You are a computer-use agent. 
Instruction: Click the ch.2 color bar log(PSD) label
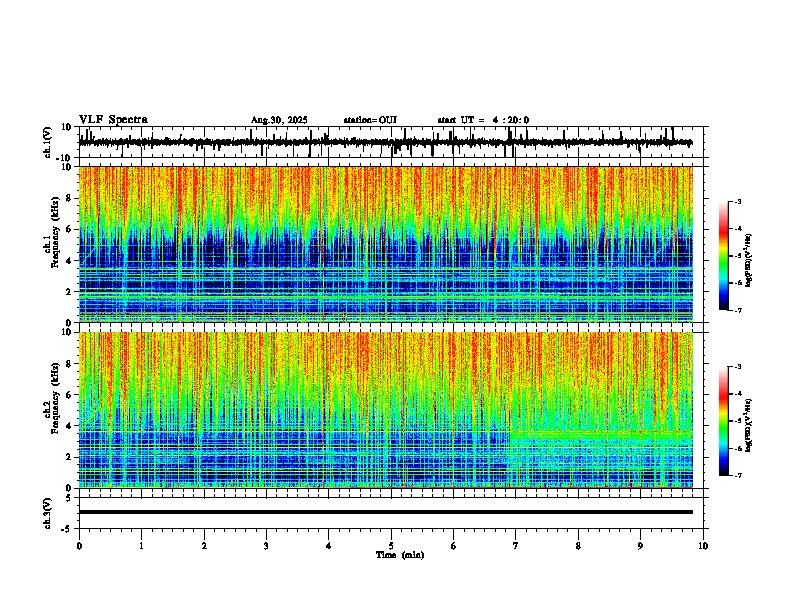pyautogui.click(x=749, y=425)
